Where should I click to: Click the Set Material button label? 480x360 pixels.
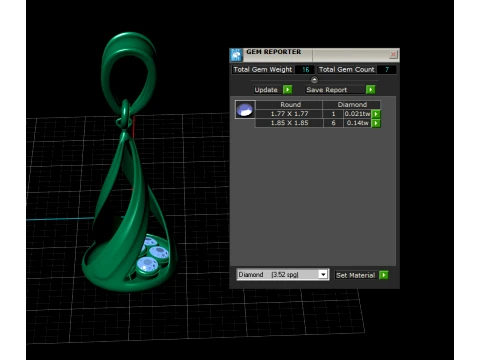355,275
